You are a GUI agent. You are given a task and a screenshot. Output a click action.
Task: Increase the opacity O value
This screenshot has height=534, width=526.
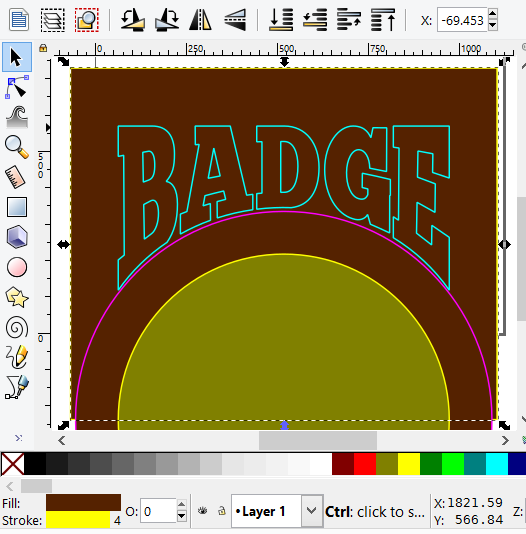[182, 504]
